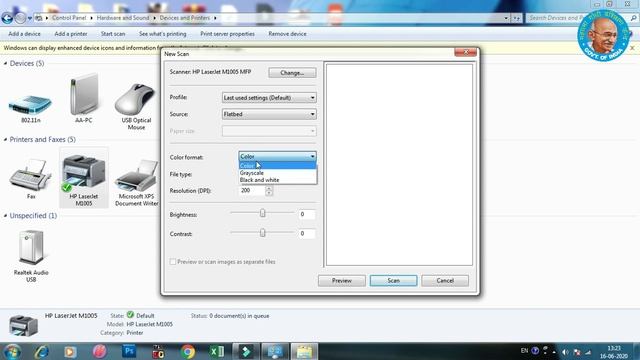The width and height of the screenshot is (640, 360).
Task: Click Hardware and Sound breadcrumb
Action: point(123,18)
